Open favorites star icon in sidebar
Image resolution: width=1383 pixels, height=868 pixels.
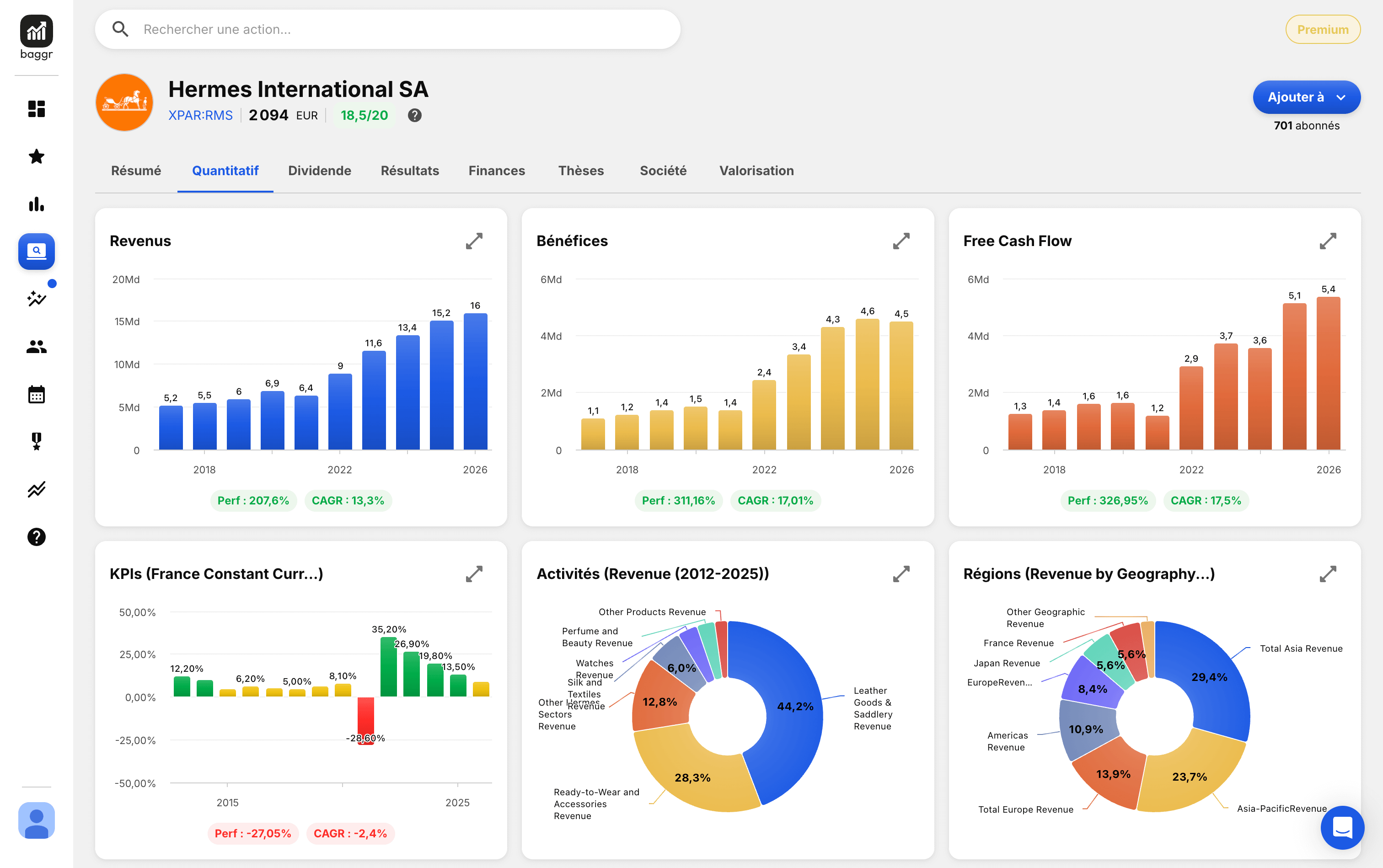click(36, 156)
